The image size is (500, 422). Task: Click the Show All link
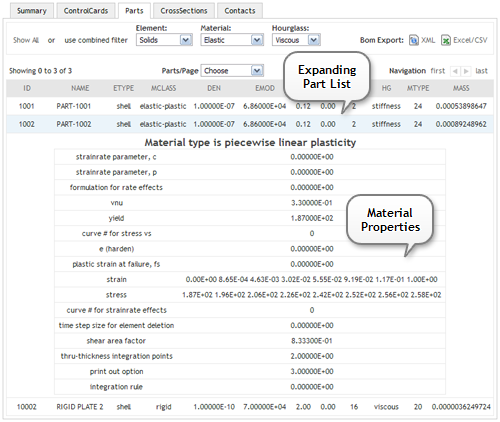pos(26,40)
